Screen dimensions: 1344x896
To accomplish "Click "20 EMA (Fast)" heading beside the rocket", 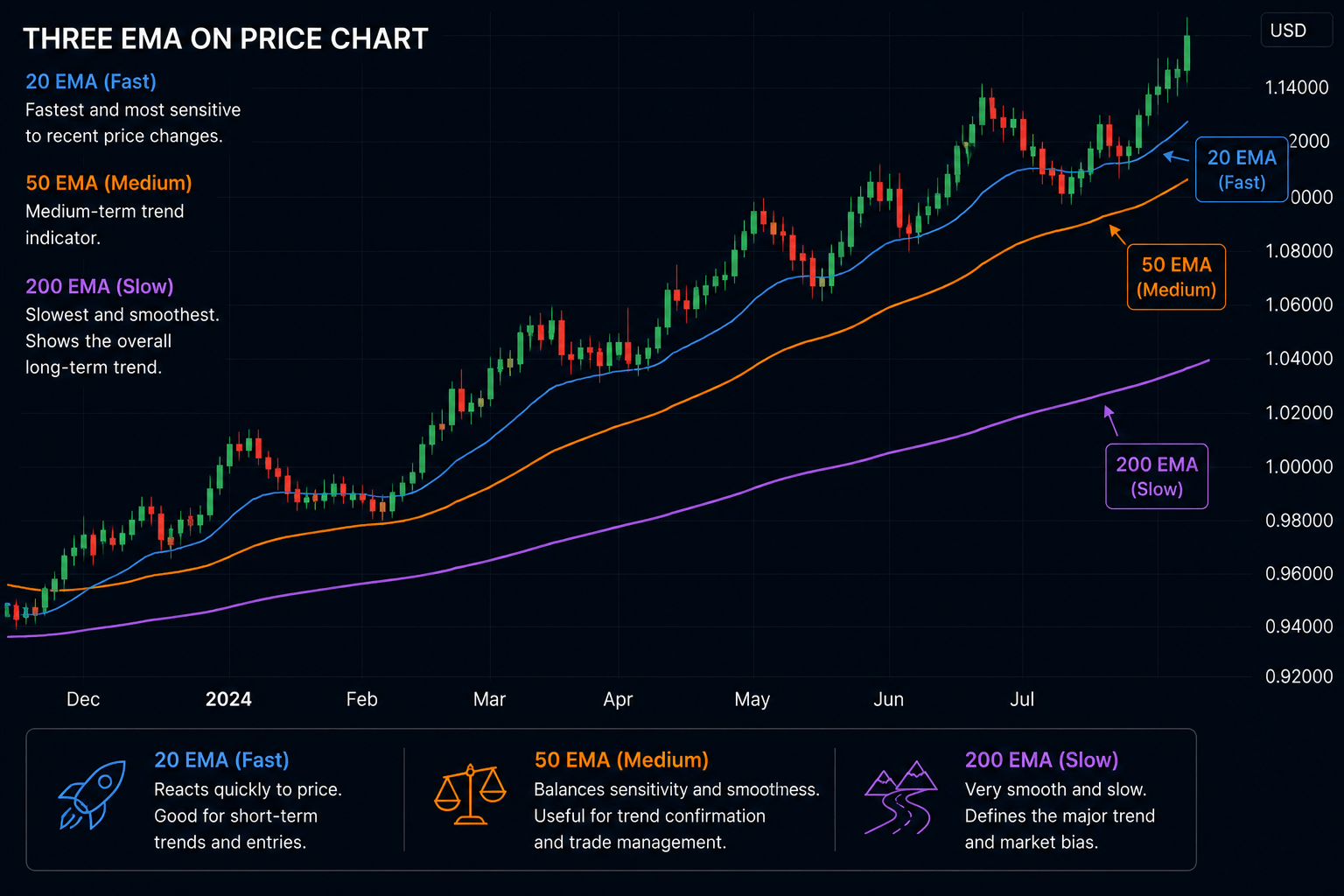I will click(221, 760).
